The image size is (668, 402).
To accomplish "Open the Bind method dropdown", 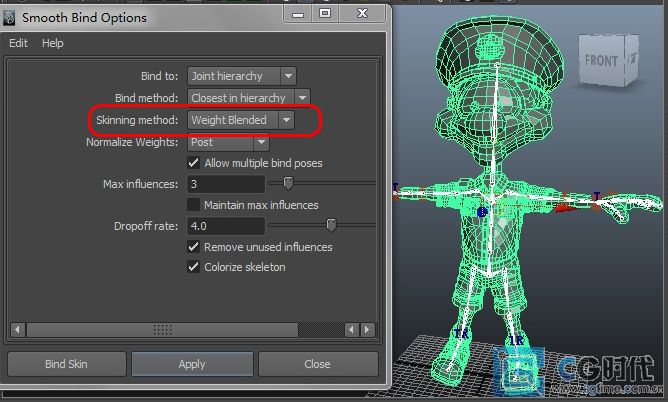I will pyautogui.click(x=249, y=98).
